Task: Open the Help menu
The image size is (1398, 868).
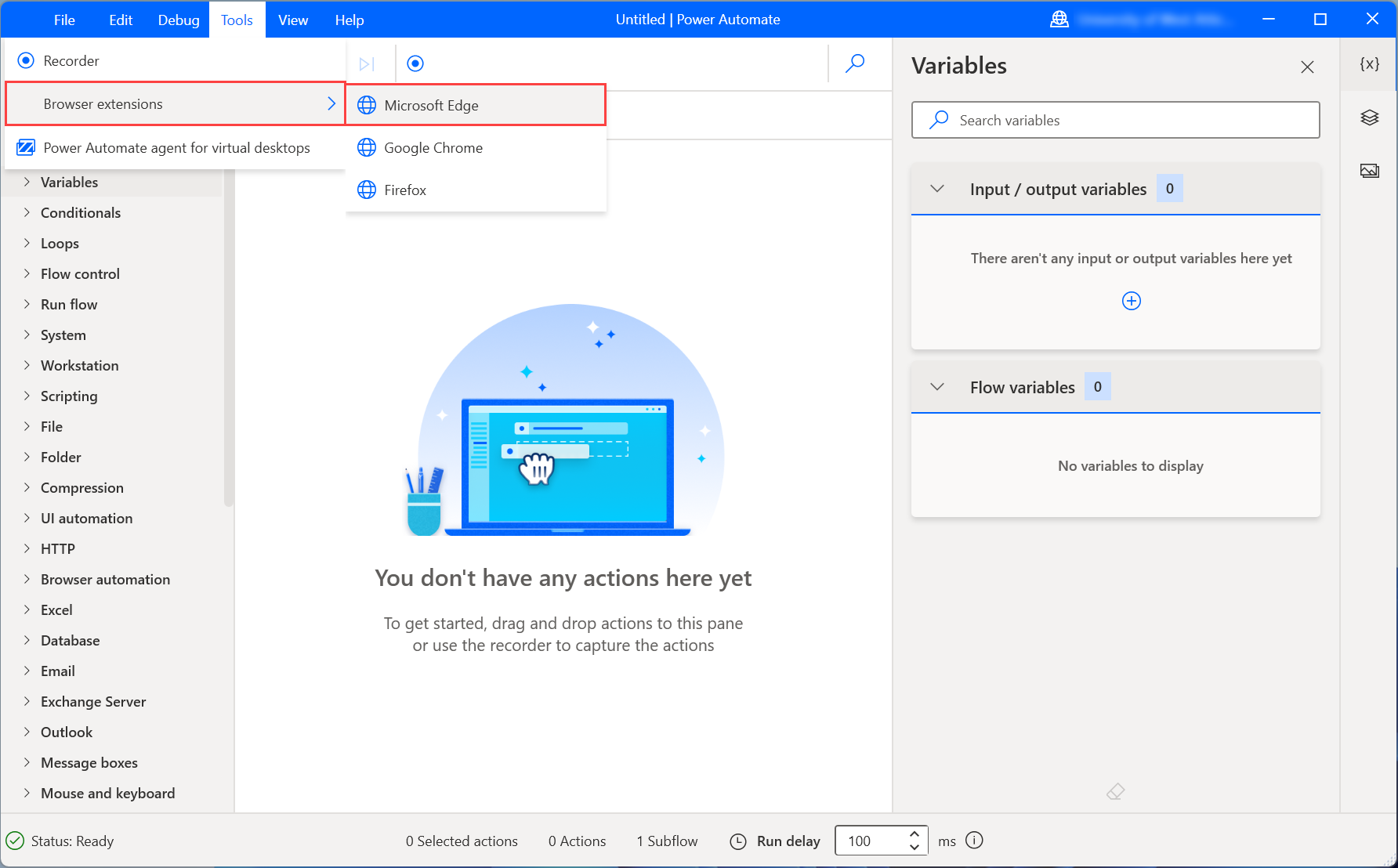Action: tap(349, 20)
